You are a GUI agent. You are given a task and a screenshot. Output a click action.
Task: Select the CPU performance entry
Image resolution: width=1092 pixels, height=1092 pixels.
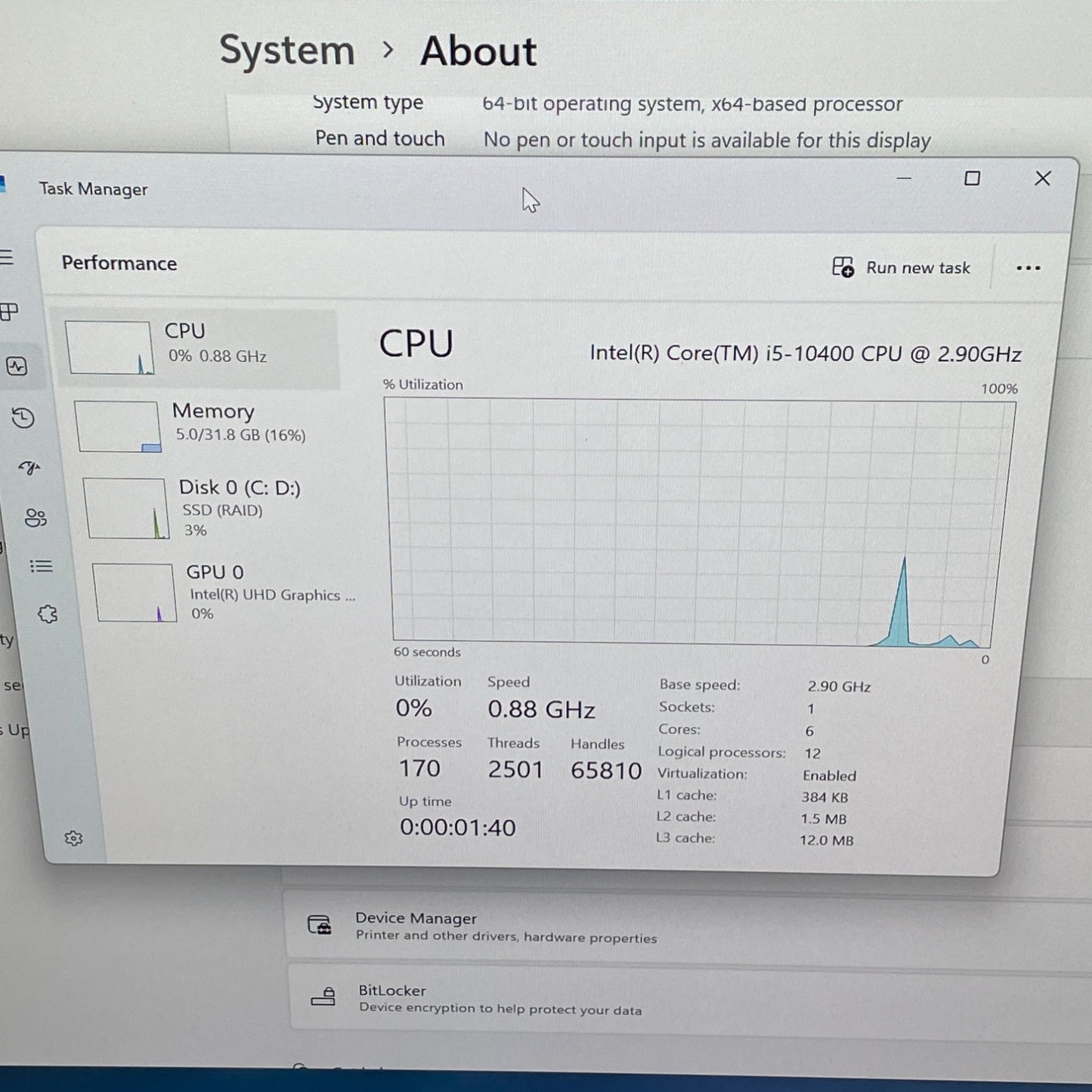(x=200, y=348)
